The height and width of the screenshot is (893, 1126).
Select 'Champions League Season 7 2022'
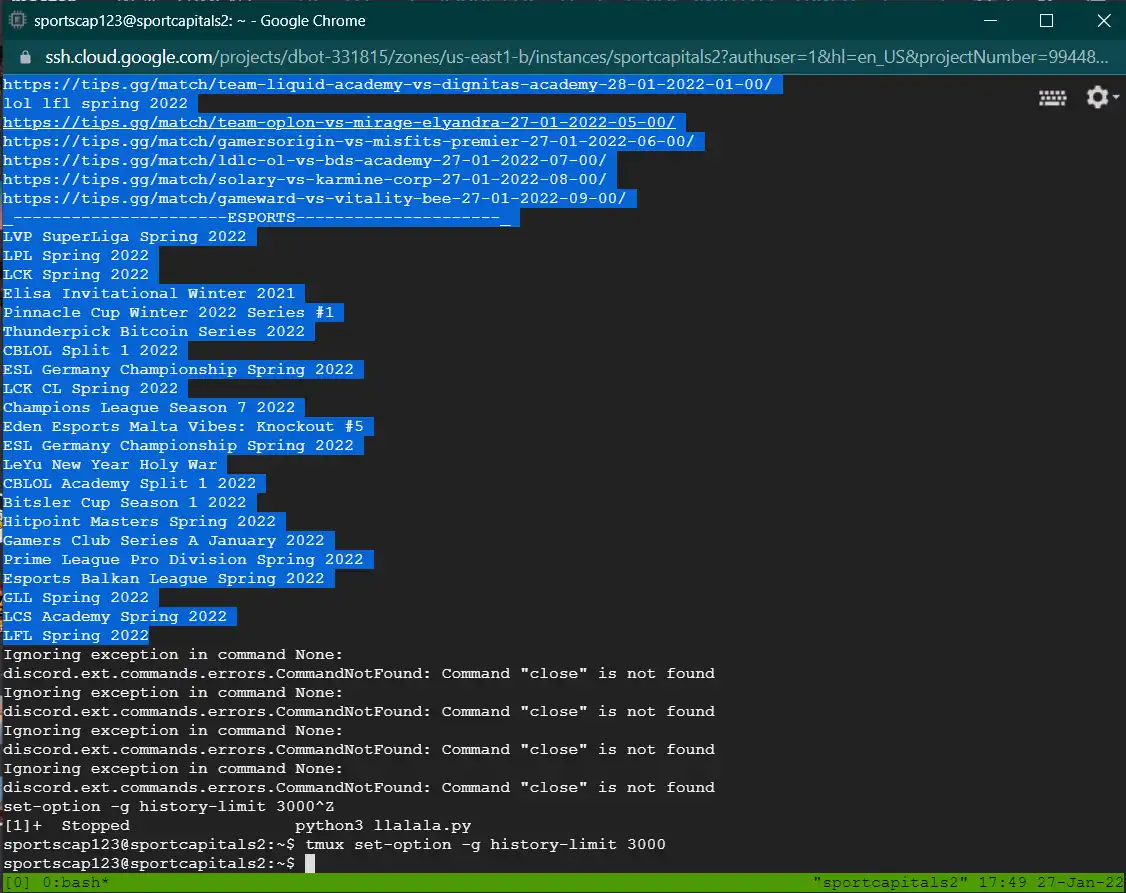tap(149, 408)
